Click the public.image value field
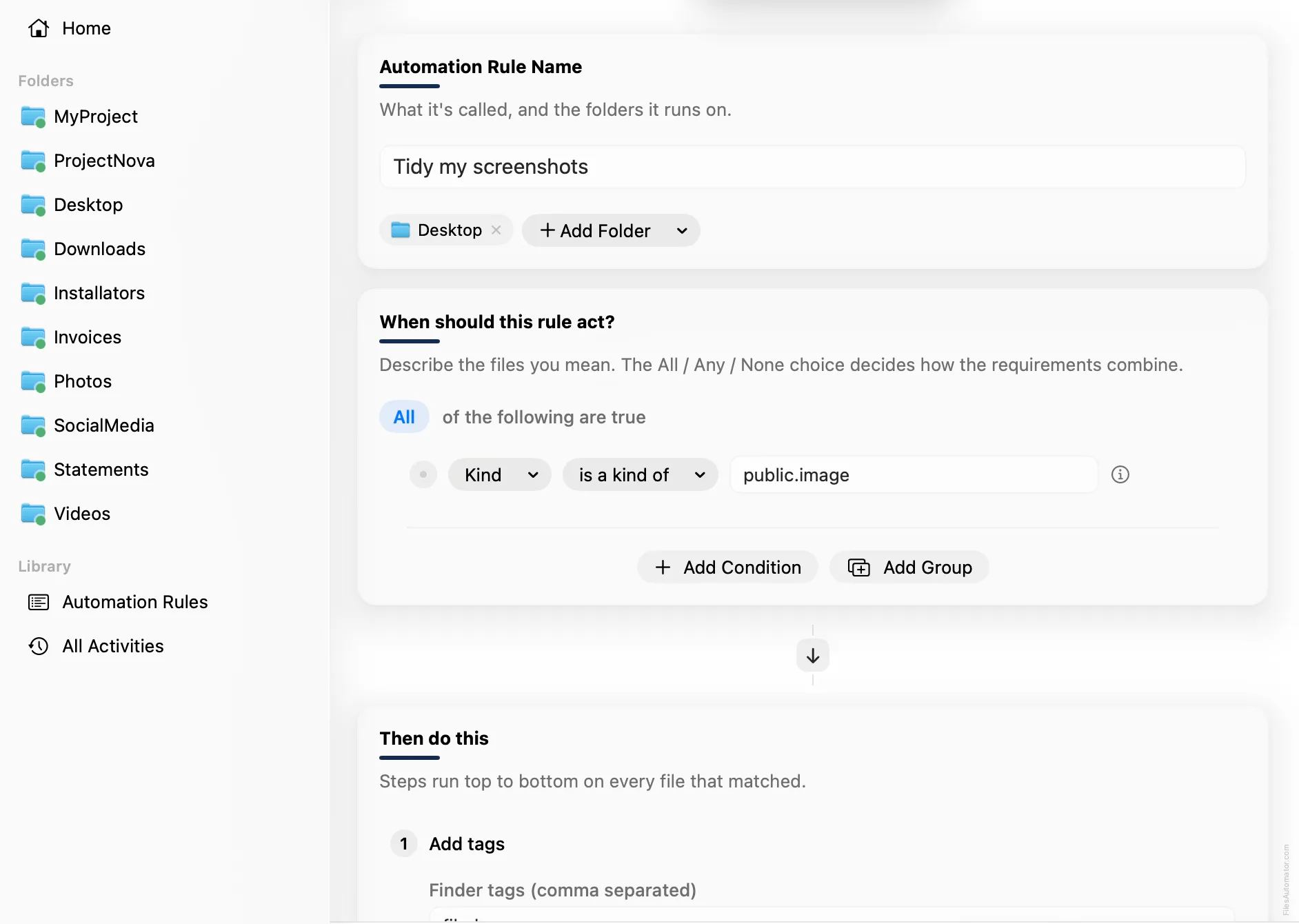 click(x=914, y=474)
